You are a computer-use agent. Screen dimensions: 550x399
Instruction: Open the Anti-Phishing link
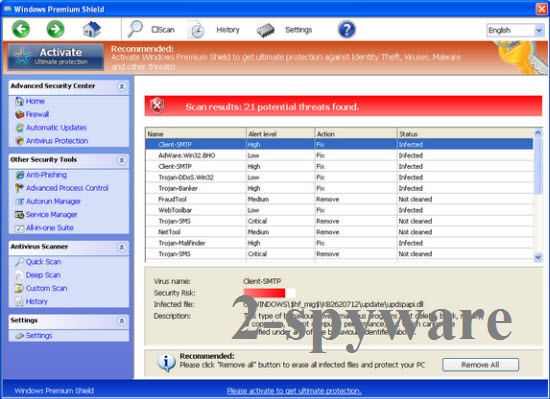point(46,175)
